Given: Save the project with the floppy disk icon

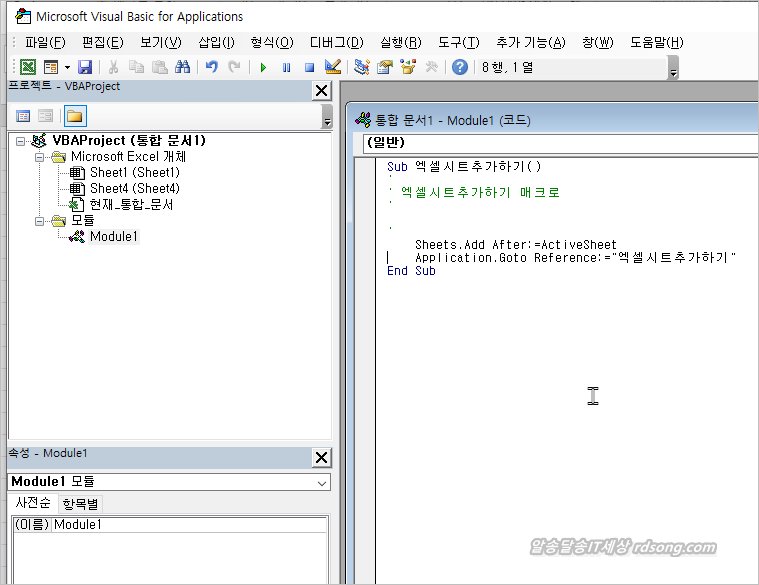Looking at the screenshot, I should click(x=85, y=67).
